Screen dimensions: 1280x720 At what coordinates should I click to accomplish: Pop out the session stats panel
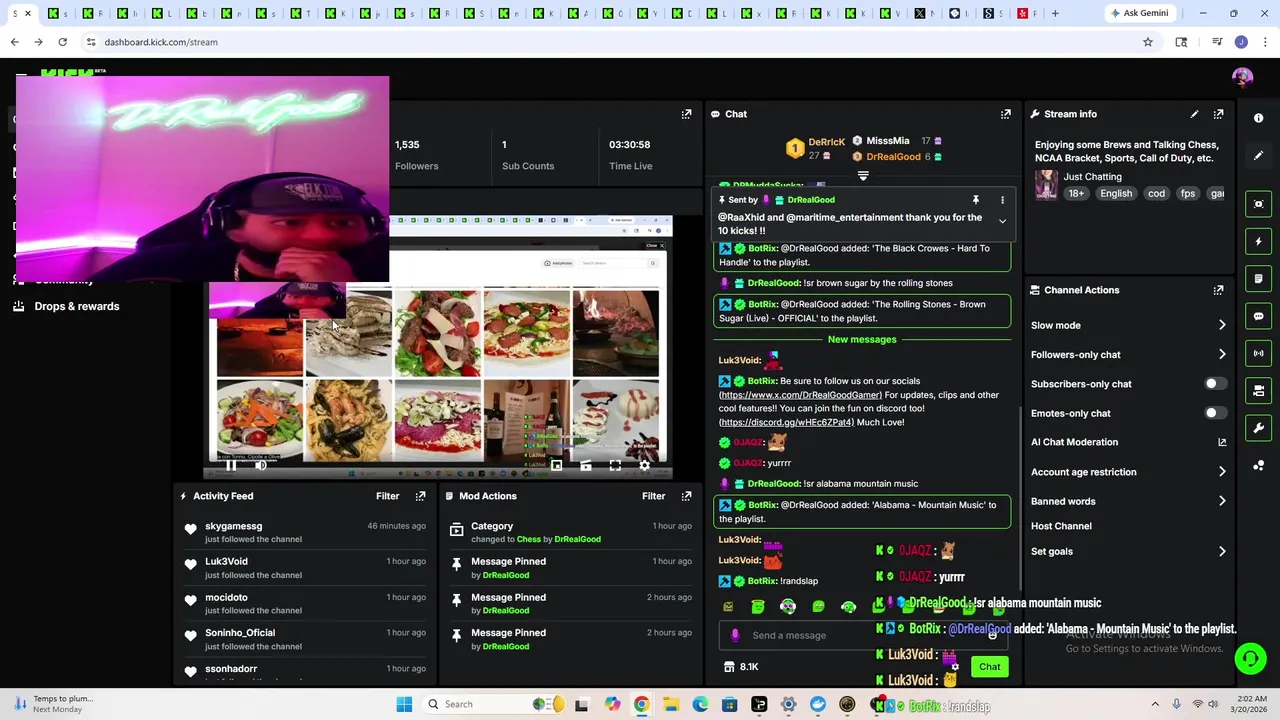pos(686,114)
